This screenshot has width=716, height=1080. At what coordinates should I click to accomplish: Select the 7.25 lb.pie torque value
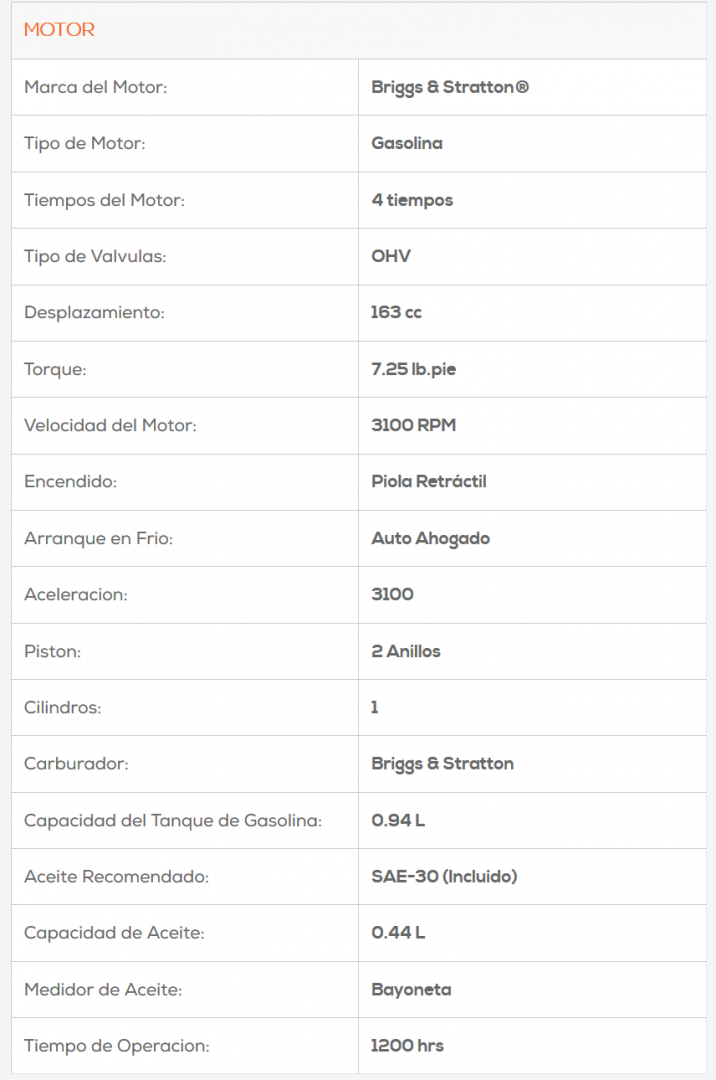[x=414, y=369]
